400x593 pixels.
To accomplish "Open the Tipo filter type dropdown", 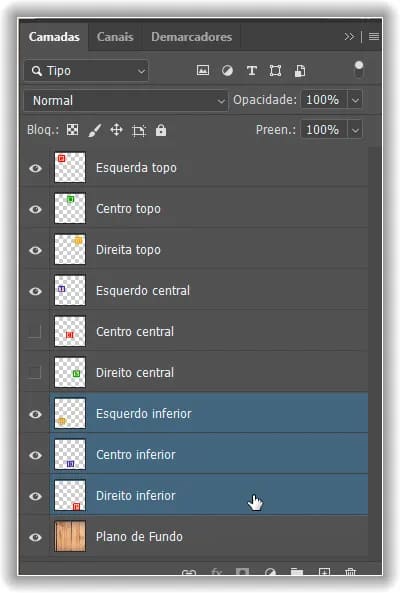I will [86, 71].
